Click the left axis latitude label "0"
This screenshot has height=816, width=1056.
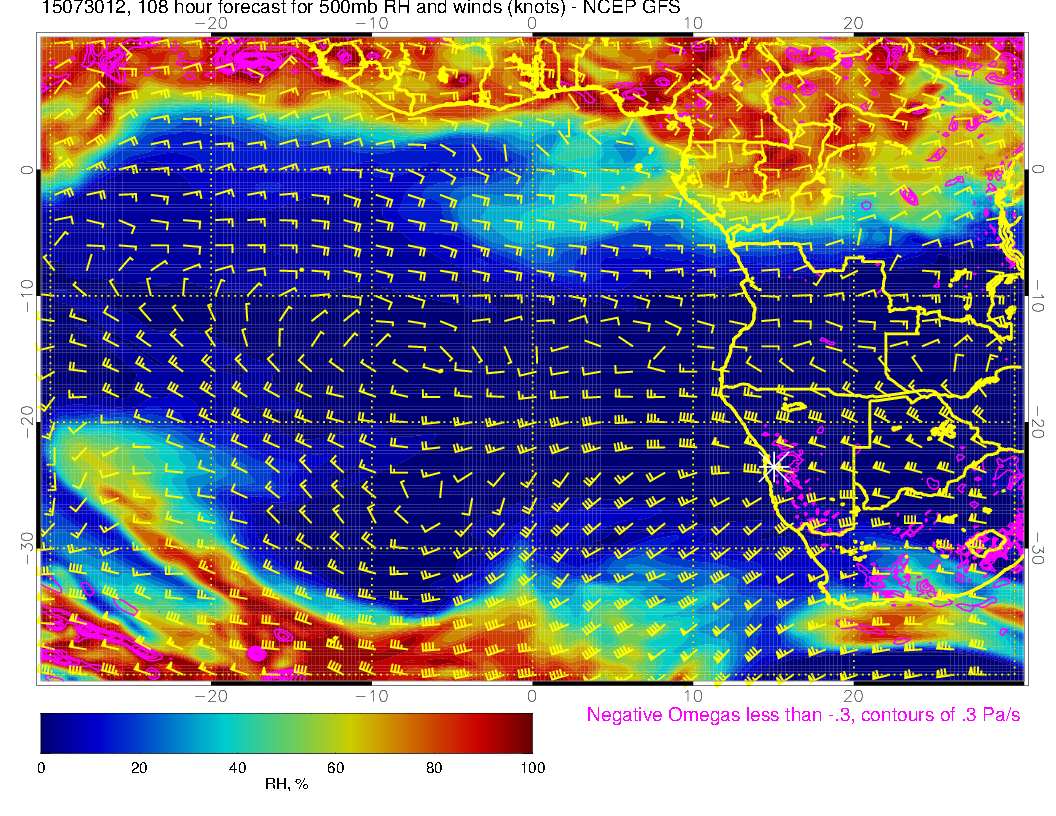[27, 169]
